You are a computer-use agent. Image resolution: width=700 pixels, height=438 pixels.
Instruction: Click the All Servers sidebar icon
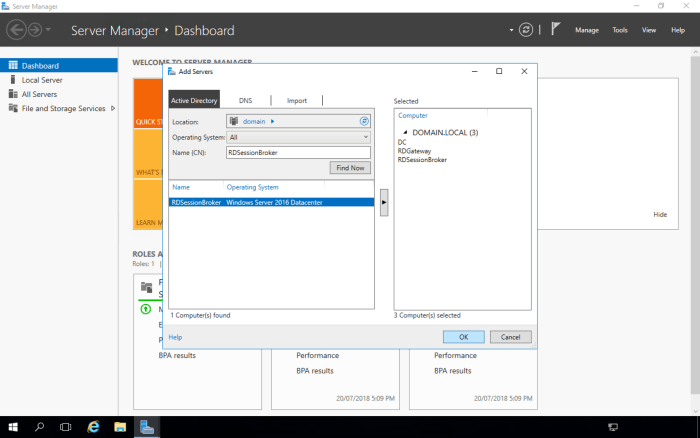pos(13,94)
